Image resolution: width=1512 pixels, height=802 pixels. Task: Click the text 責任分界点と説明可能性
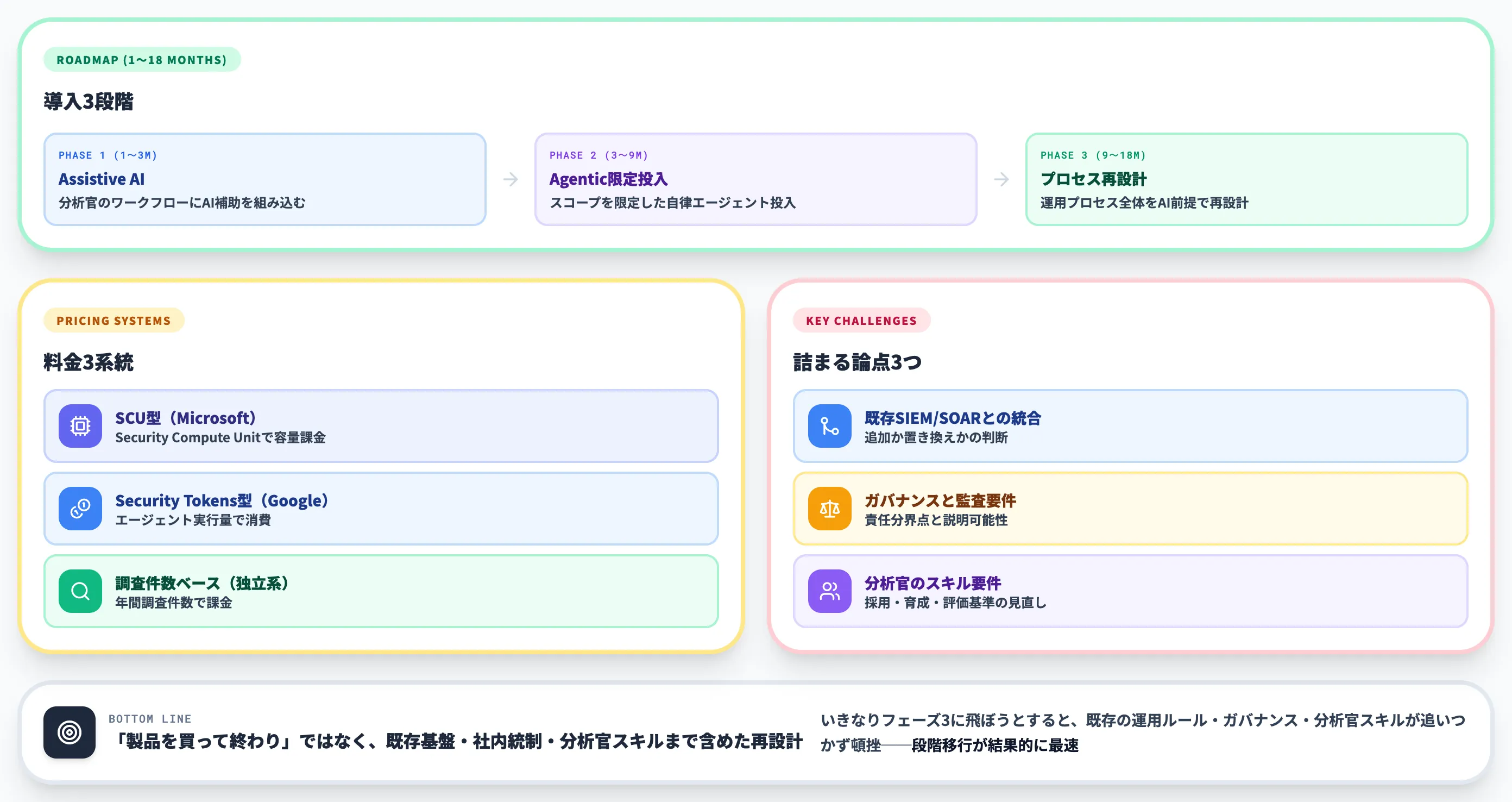click(936, 520)
